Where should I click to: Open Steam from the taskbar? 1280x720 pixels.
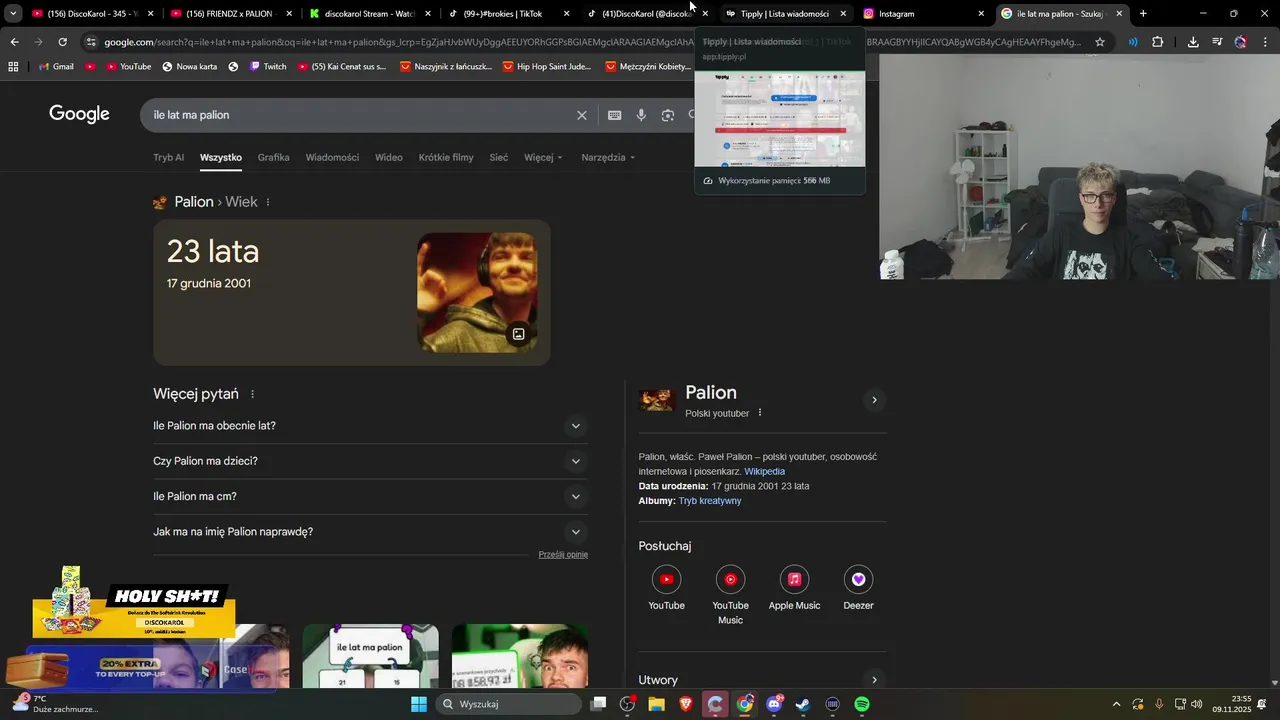[803, 704]
